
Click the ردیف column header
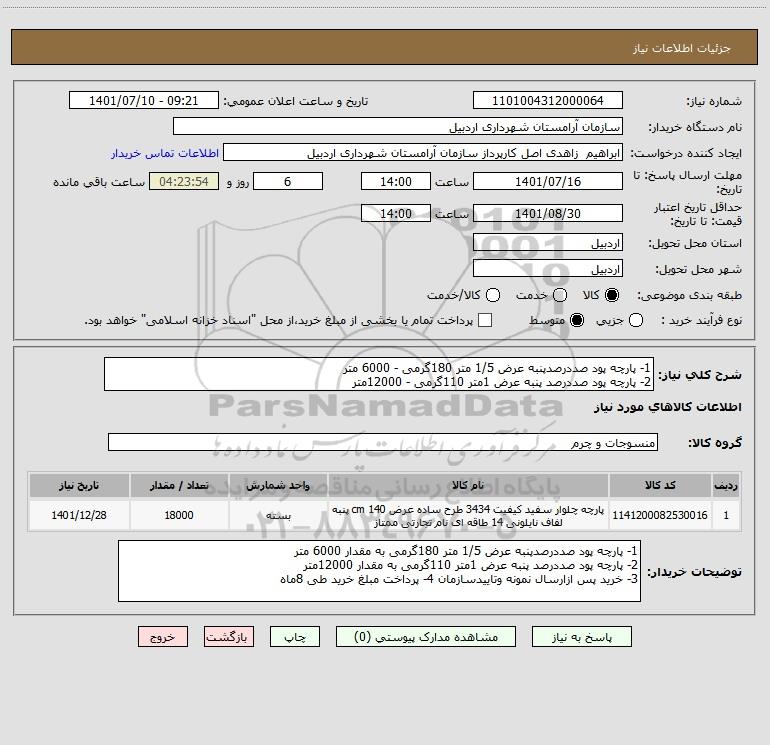(726, 485)
